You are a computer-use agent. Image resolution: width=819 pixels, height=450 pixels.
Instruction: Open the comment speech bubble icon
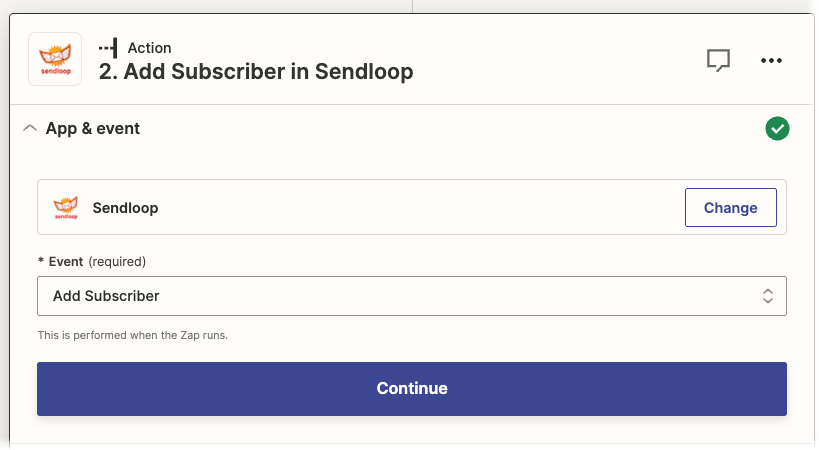coord(718,60)
